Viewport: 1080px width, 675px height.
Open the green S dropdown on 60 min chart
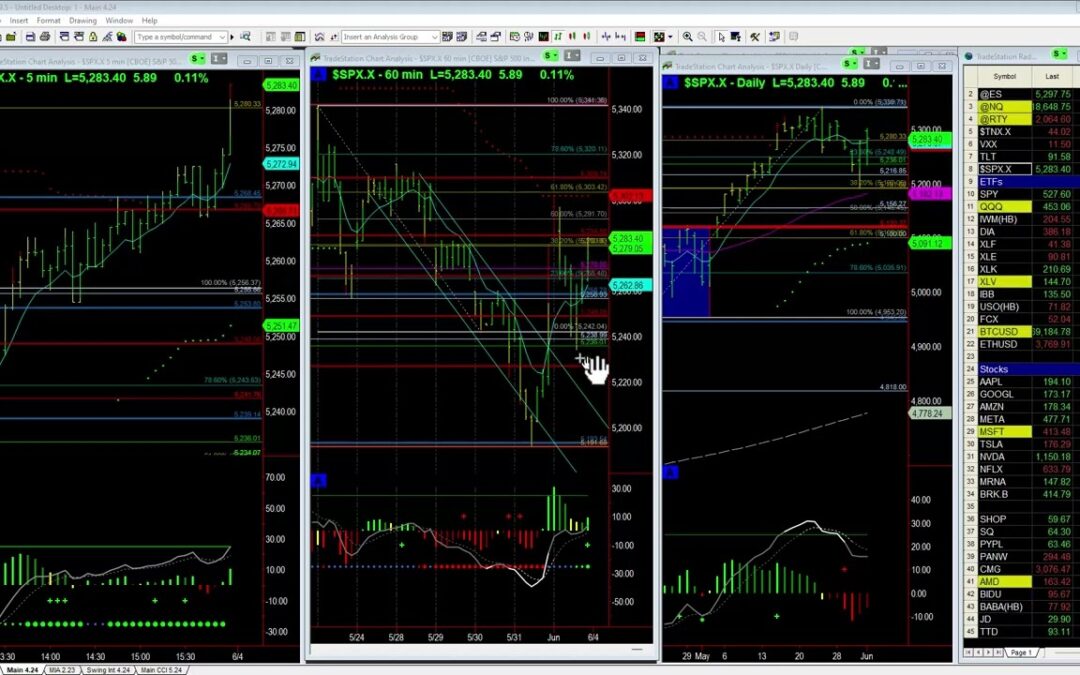pos(550,56)
